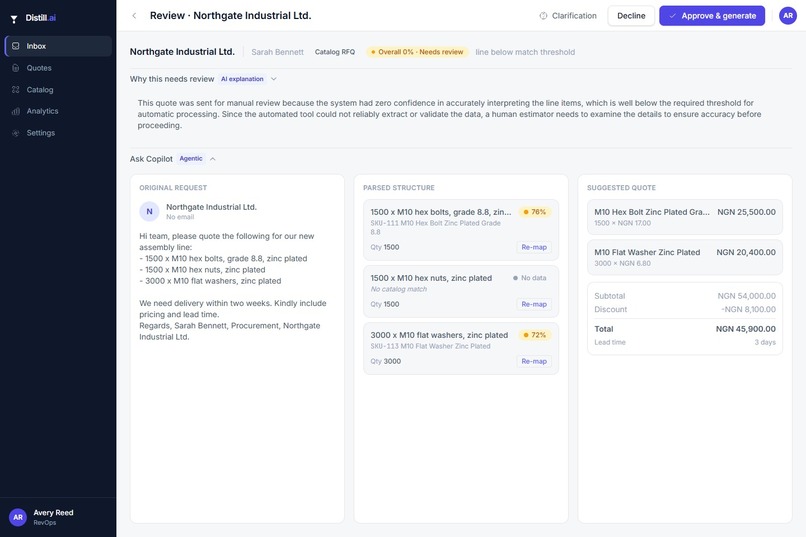
Task: Click the Clarification clock icon
Action: [543, 16]
